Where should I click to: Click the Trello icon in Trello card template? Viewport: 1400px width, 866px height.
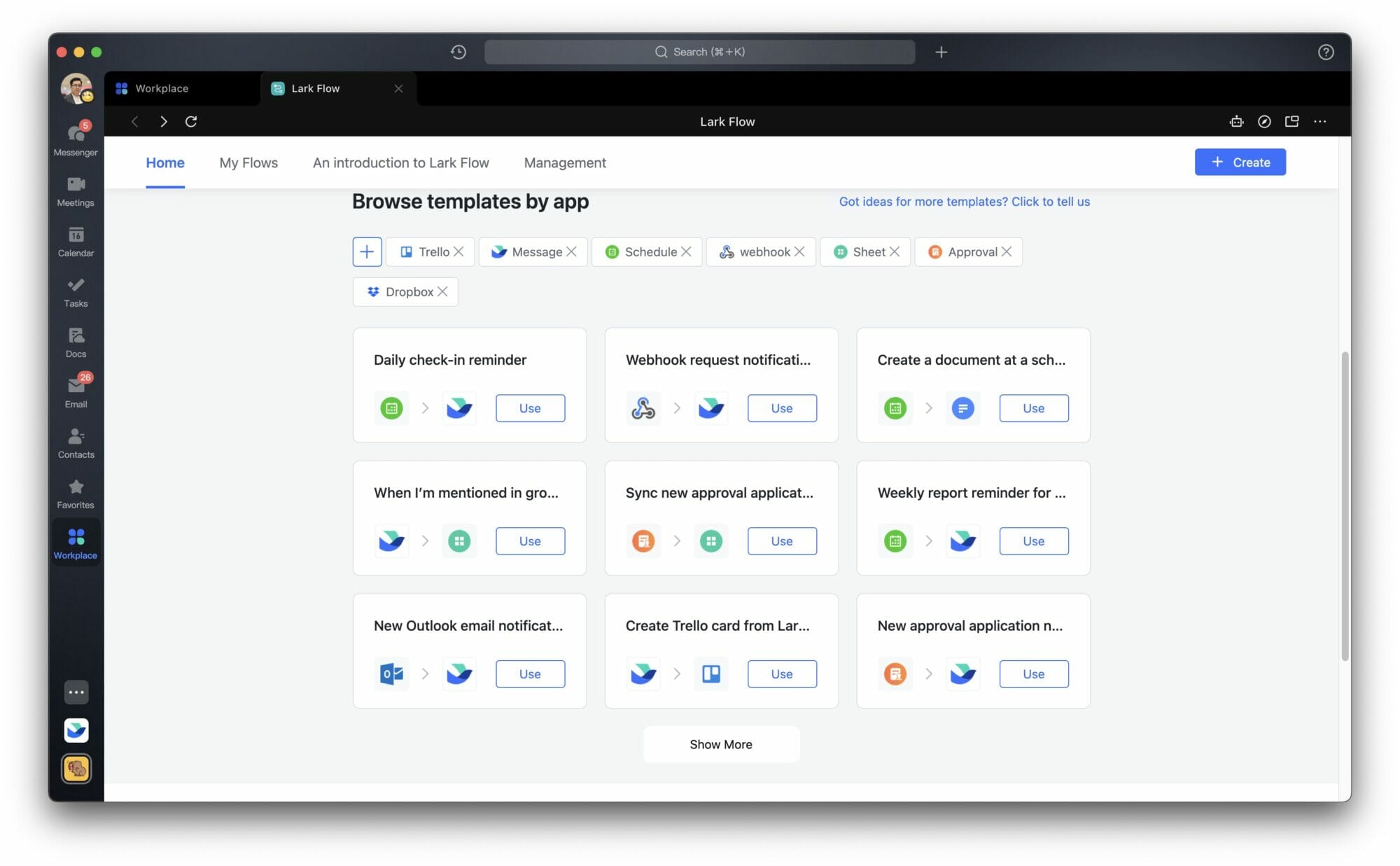coord(711,674)
